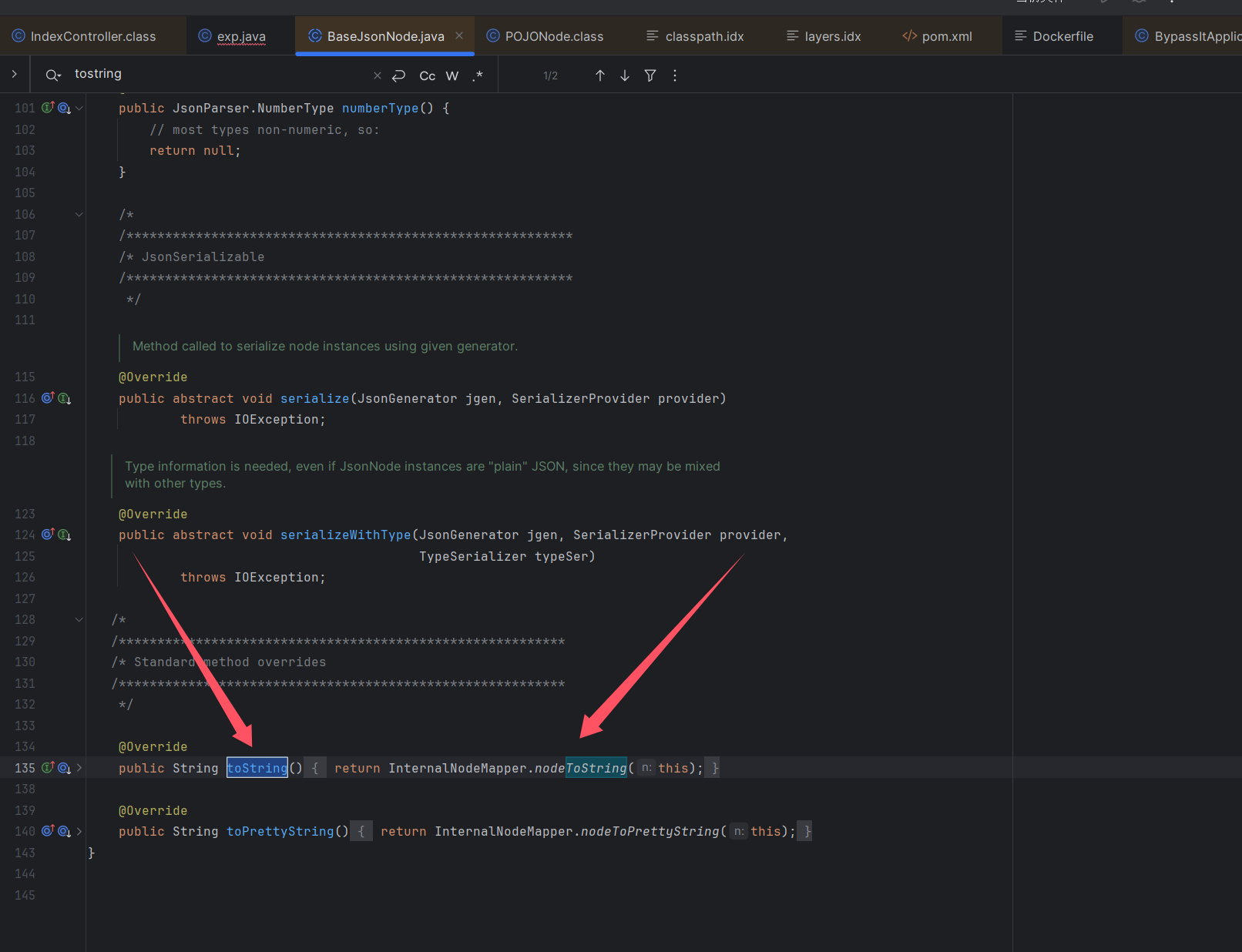Click overrides gutter icon on line 124
The width and height of the screenshot is (1242, 952).
pyautogui.click(x=48, y=535)
